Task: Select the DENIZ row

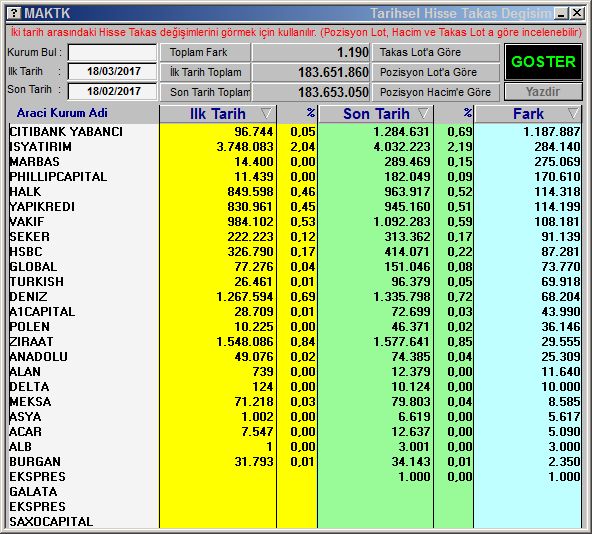Action: (295, 296)
